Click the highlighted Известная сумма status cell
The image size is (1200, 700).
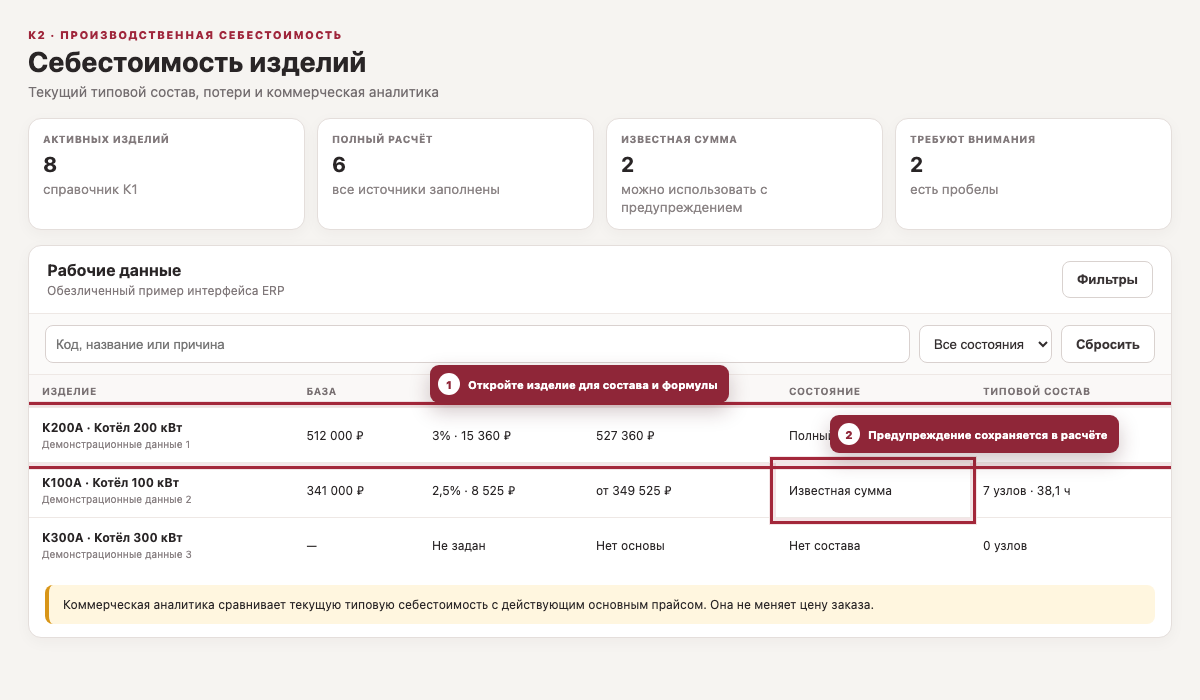click(872, 491)
